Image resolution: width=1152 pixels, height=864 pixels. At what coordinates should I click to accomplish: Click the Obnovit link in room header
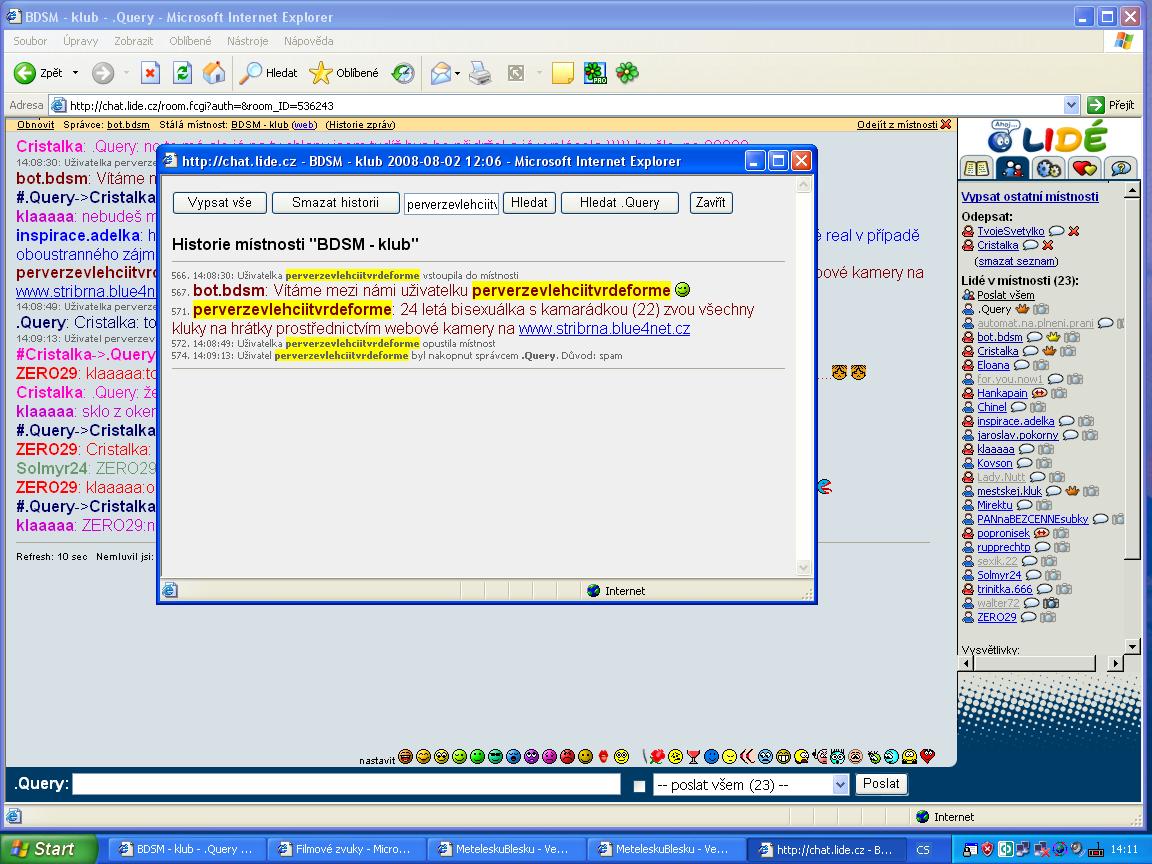tap(35, 125)
